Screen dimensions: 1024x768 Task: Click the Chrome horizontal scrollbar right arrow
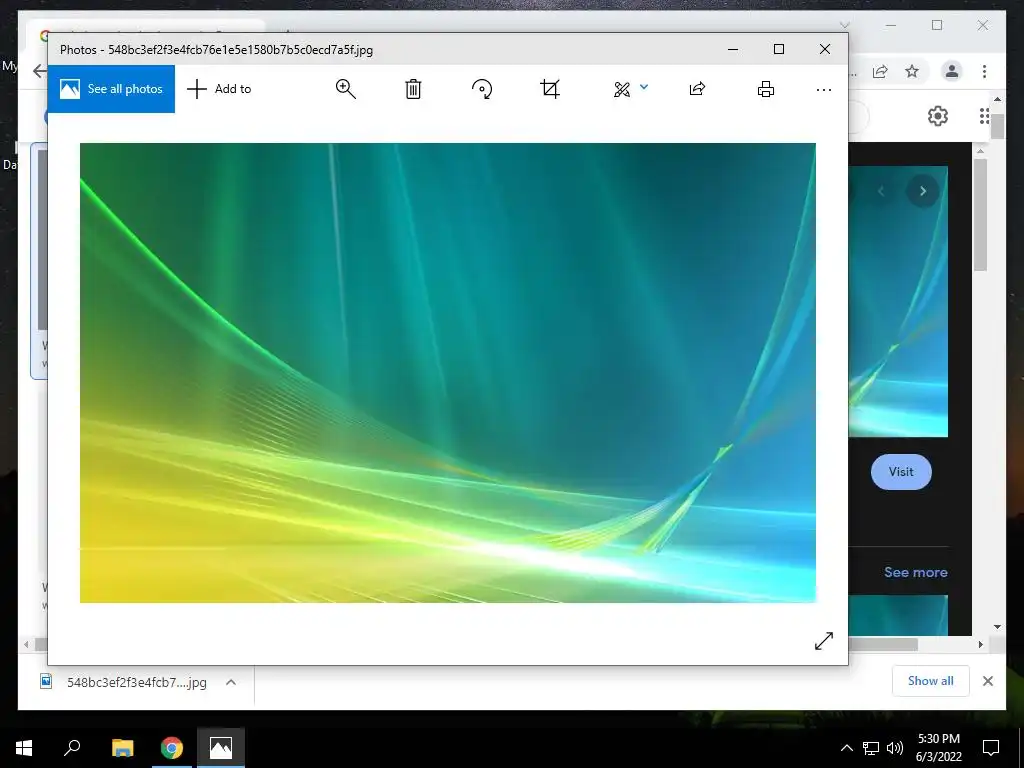click(981, 645)
